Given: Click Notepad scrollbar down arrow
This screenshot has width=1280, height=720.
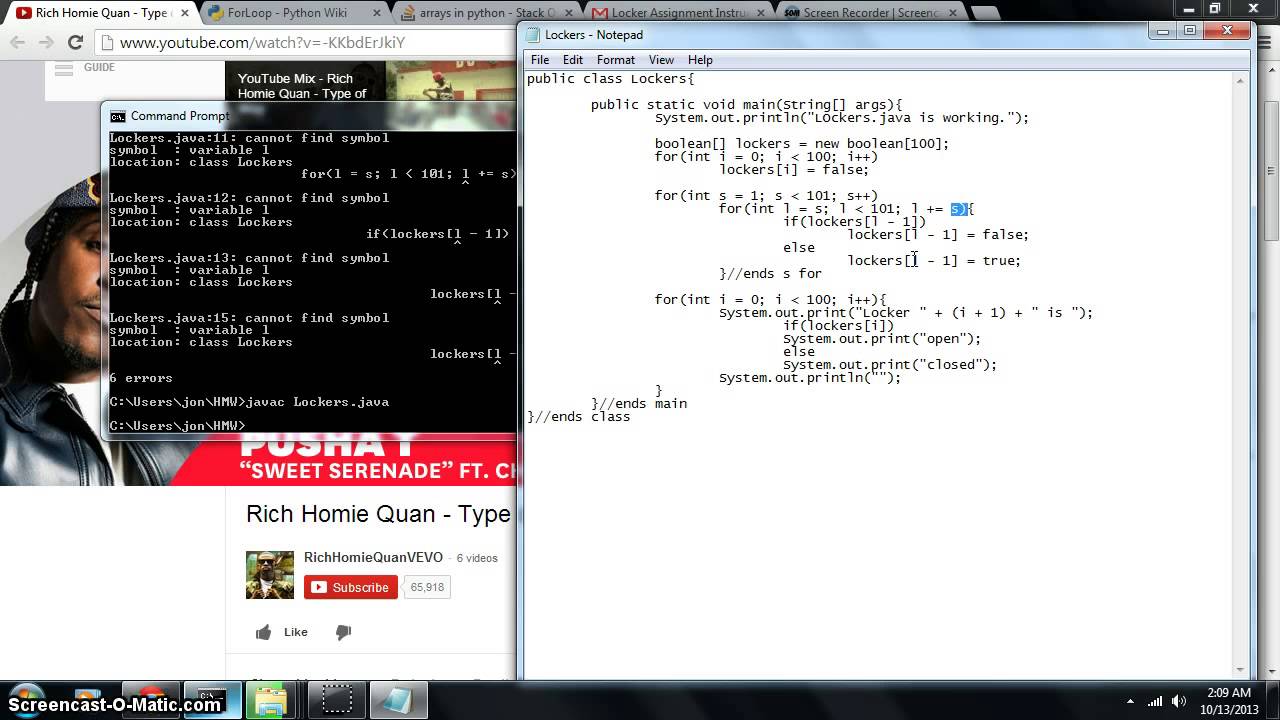Looking at the screenshot, I should [1241, 670].
